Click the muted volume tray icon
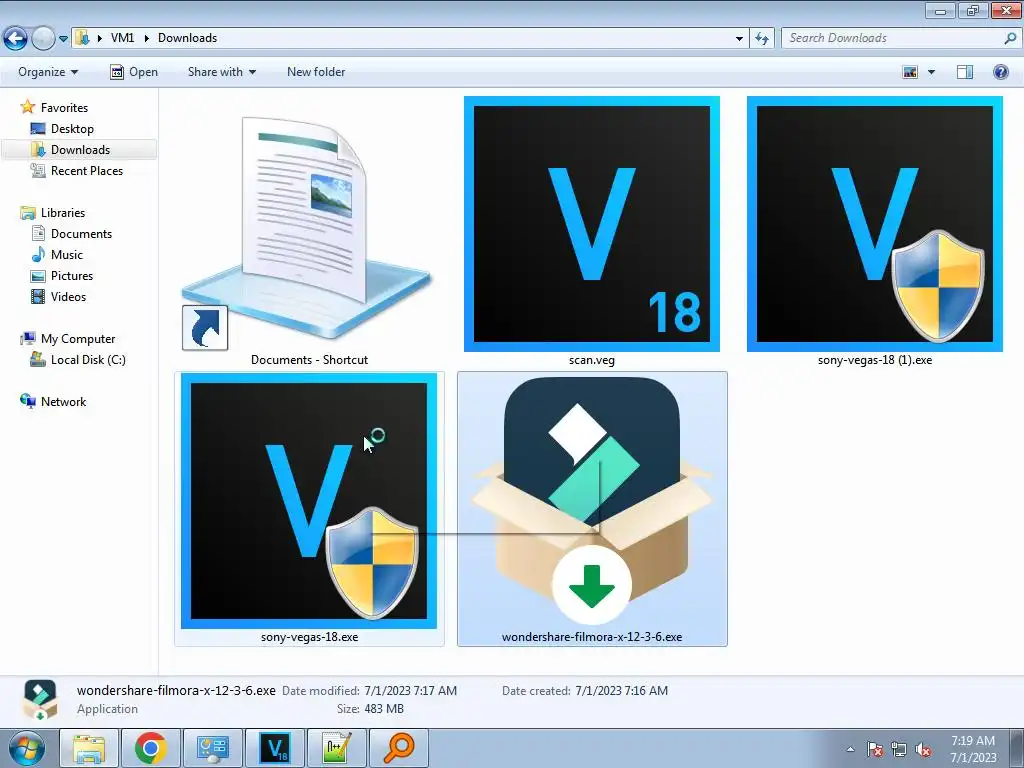Image resolution: width=1024 pixels, height=768 pixels. coord(923,749)
